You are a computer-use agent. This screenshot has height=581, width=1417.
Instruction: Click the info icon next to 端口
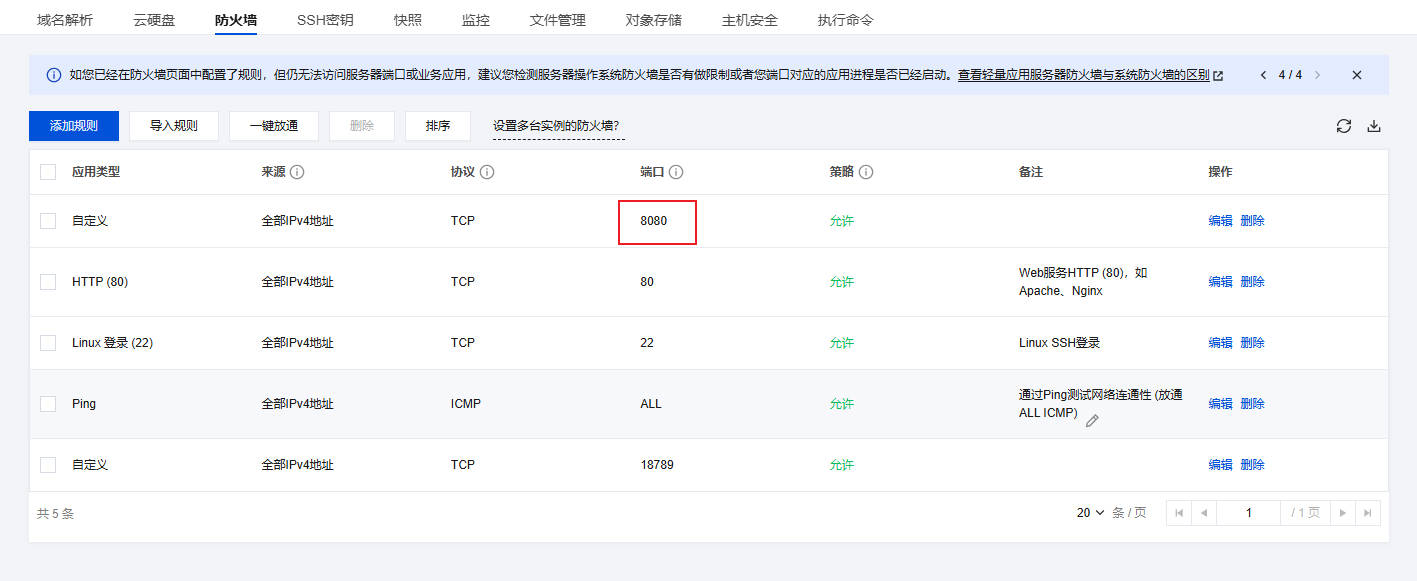click(676, 172)
